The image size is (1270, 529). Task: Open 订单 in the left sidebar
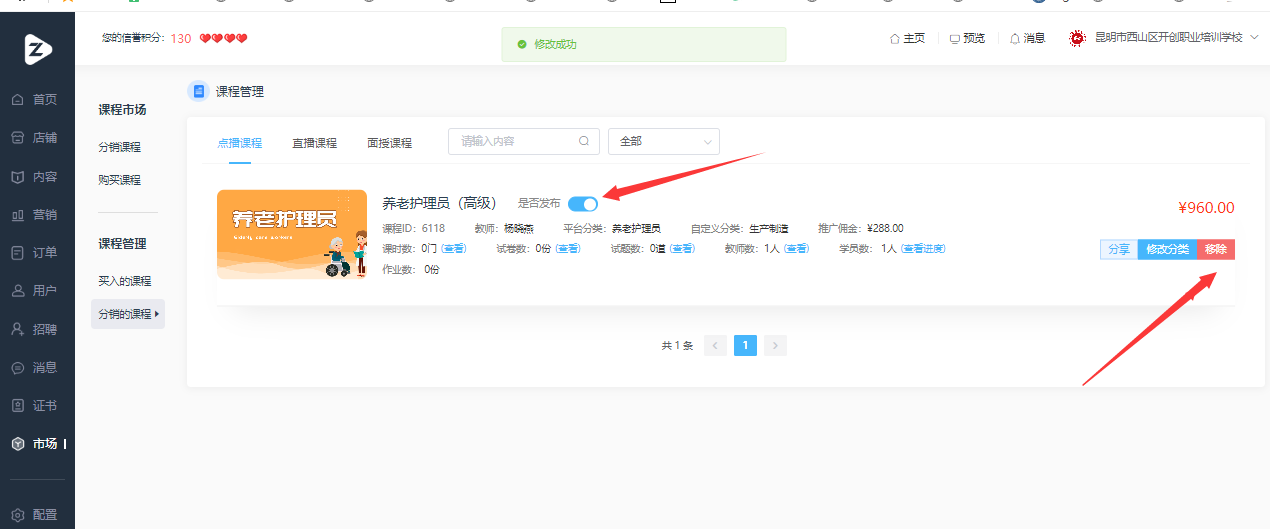click(36, 252)
